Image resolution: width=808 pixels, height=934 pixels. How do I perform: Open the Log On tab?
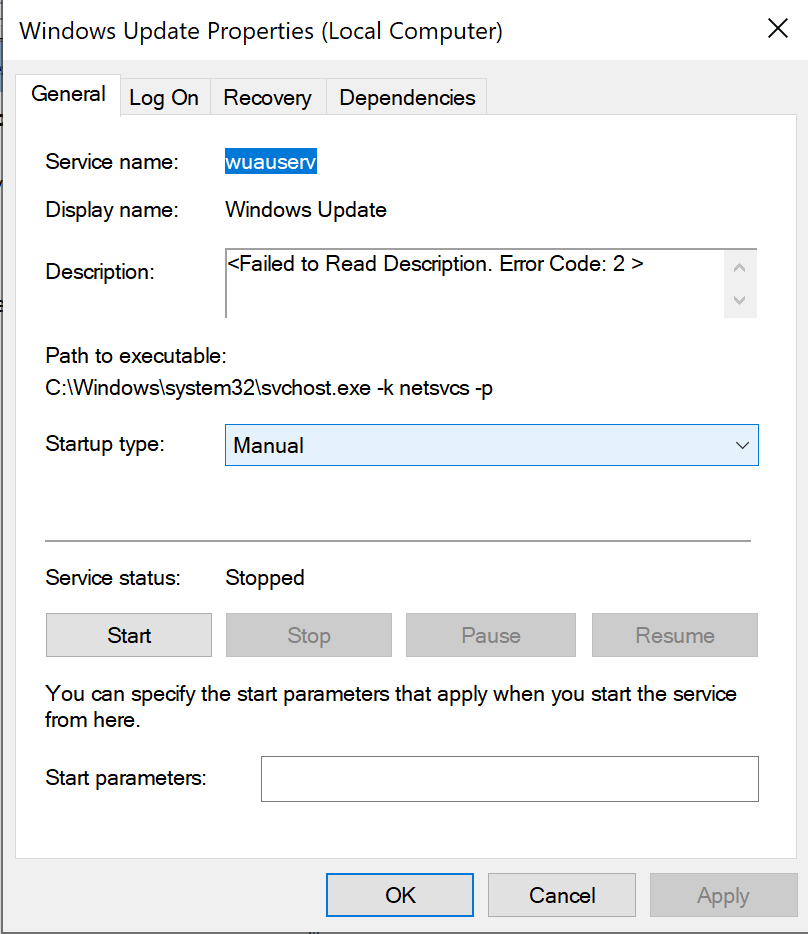[x=164, y=98]
